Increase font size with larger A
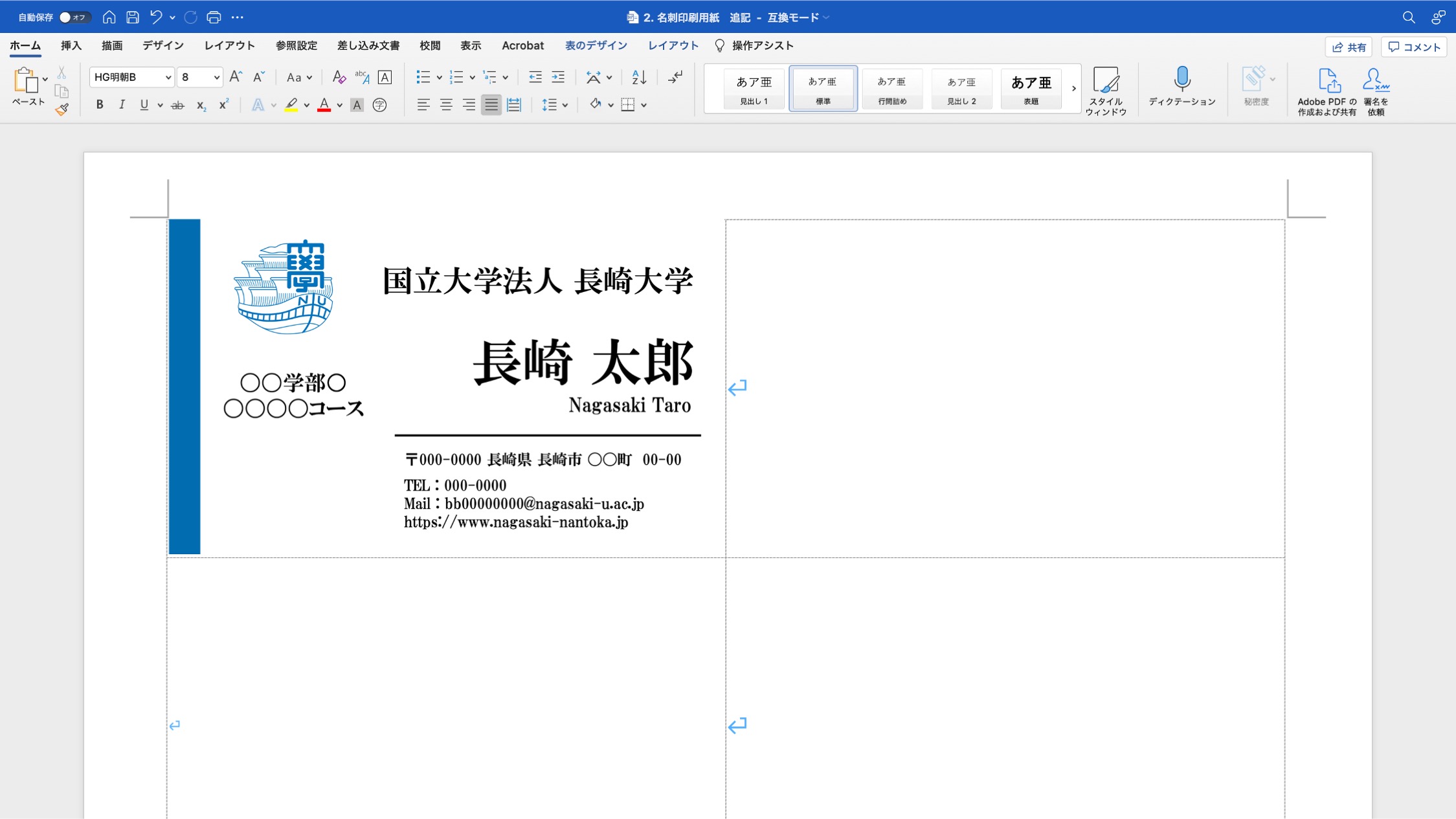The height and width of the screenshot is (819, 1456). [x=236, y=77]
